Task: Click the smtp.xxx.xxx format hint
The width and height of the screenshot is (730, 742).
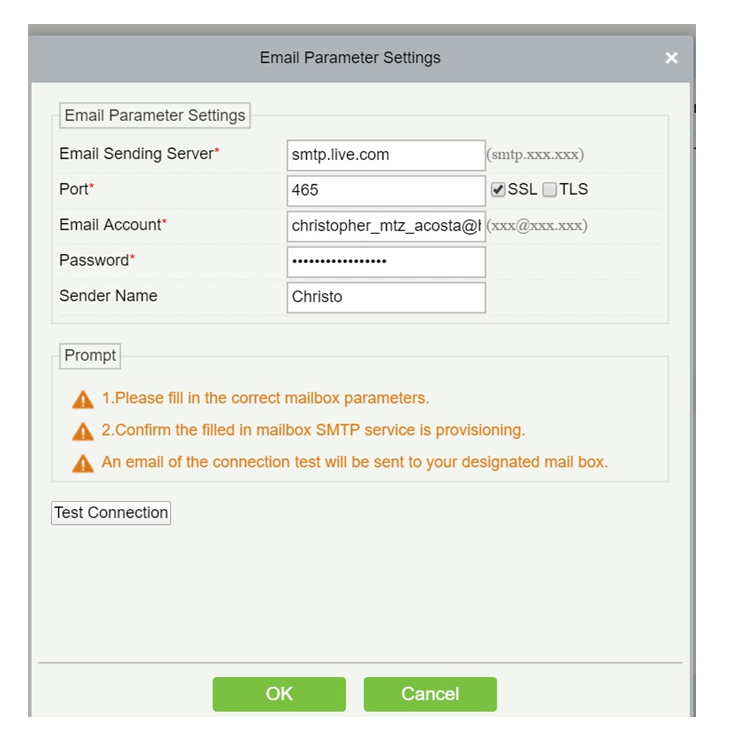Action: point(535,155)
